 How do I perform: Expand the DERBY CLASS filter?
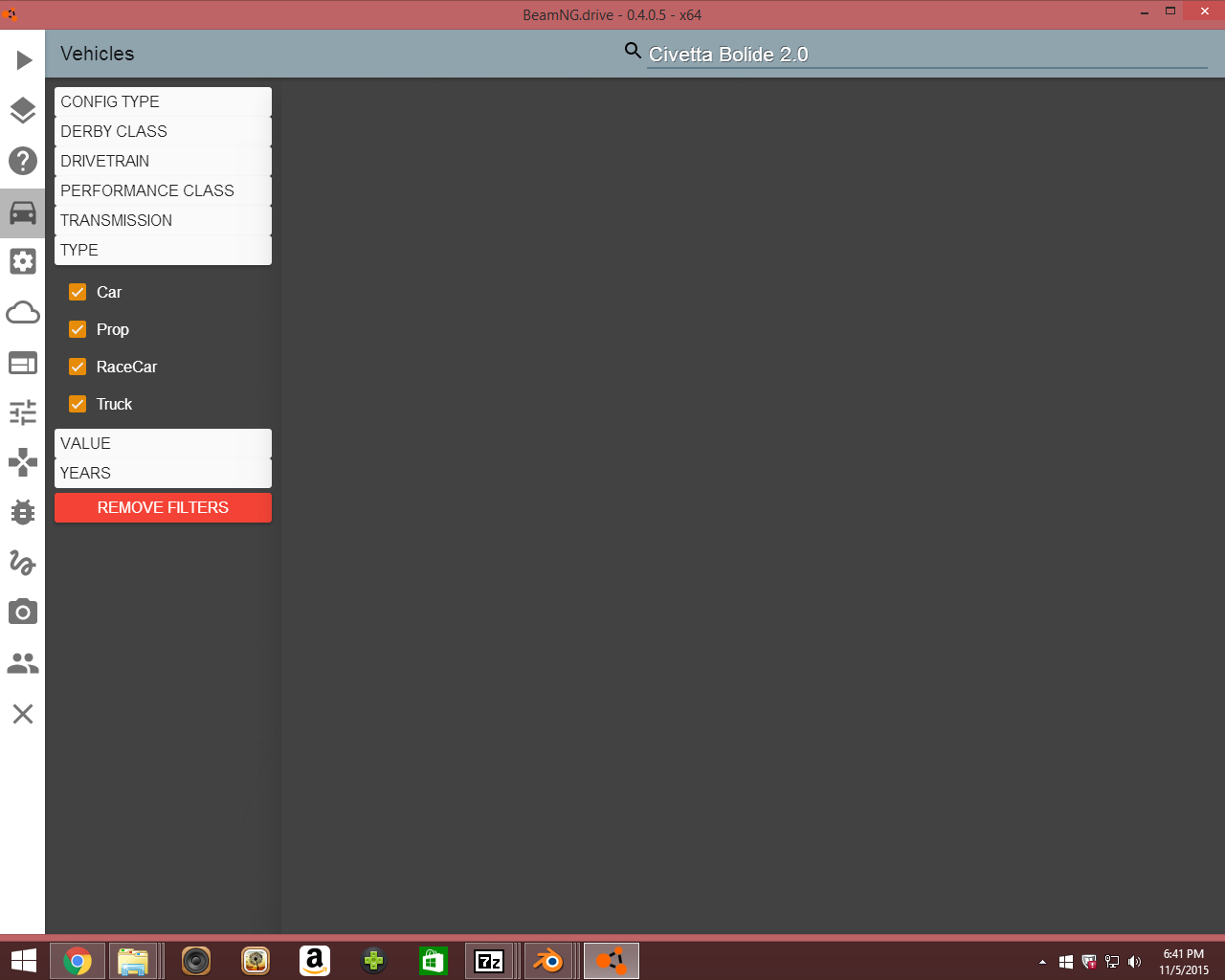163,131
